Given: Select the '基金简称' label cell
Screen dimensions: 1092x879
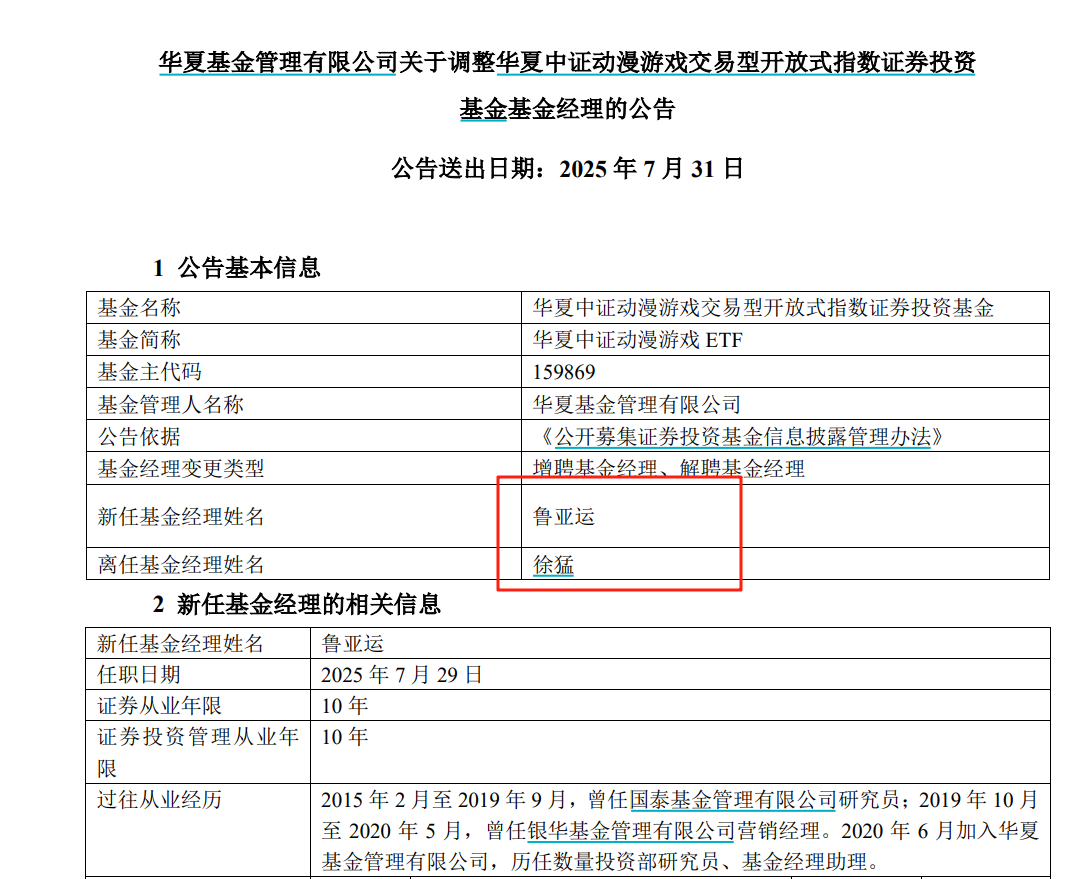Looking at the screenshot, I should click(x=304, y=340).
